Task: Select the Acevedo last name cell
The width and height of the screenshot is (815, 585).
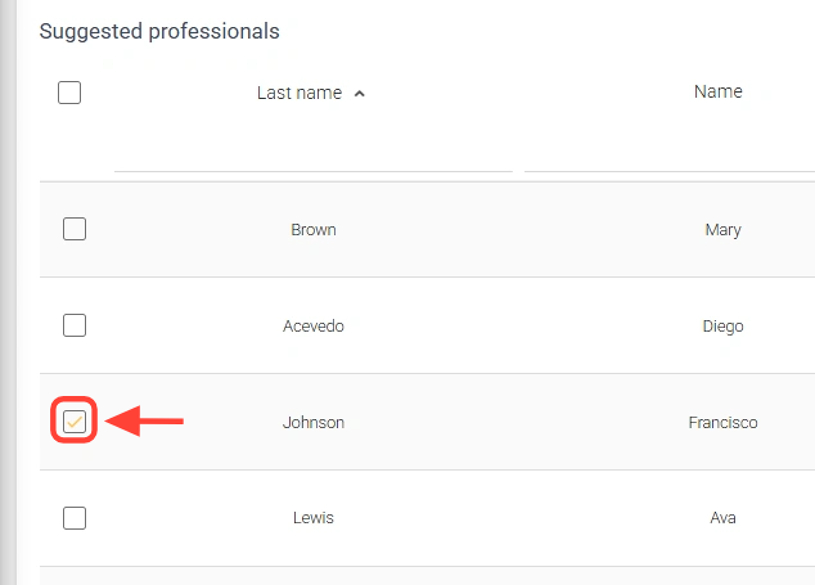Action: click(313, 326)
